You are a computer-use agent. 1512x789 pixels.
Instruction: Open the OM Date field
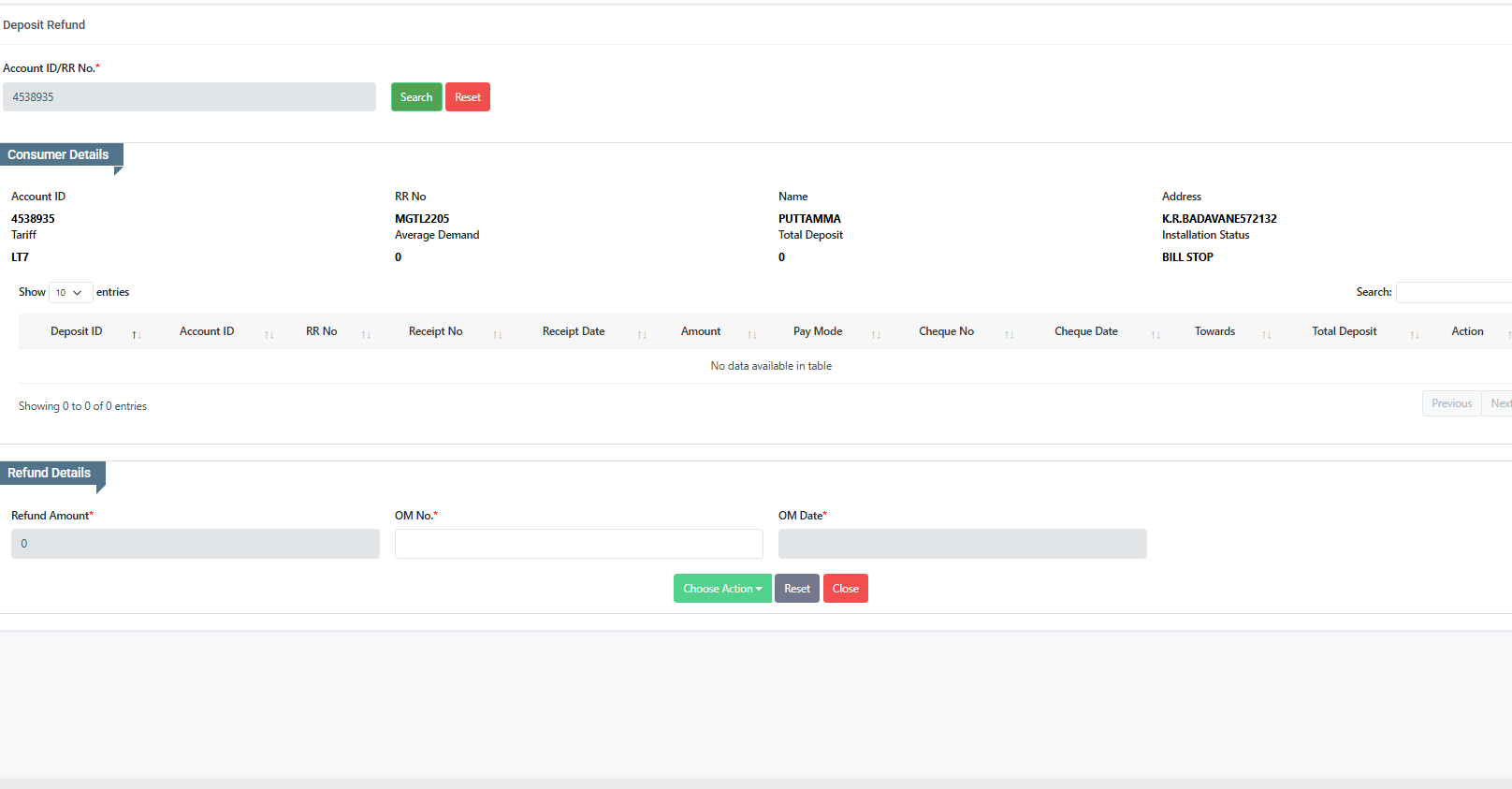(x=963, y=544)
